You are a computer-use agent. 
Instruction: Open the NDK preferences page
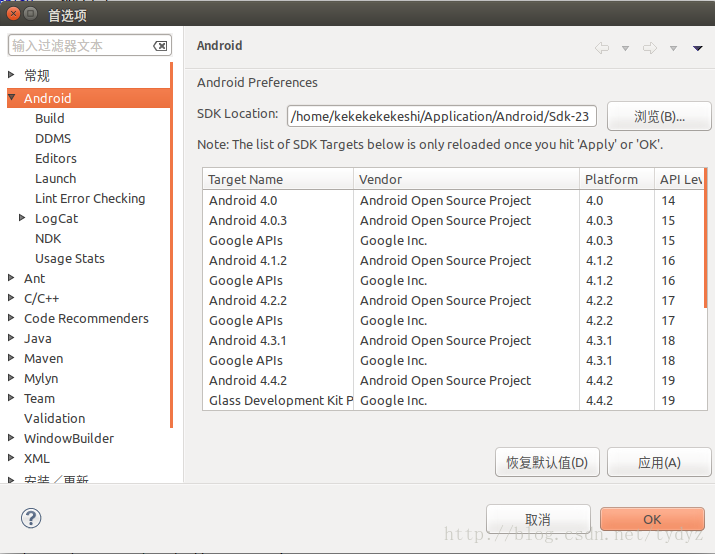click(48, 238)
